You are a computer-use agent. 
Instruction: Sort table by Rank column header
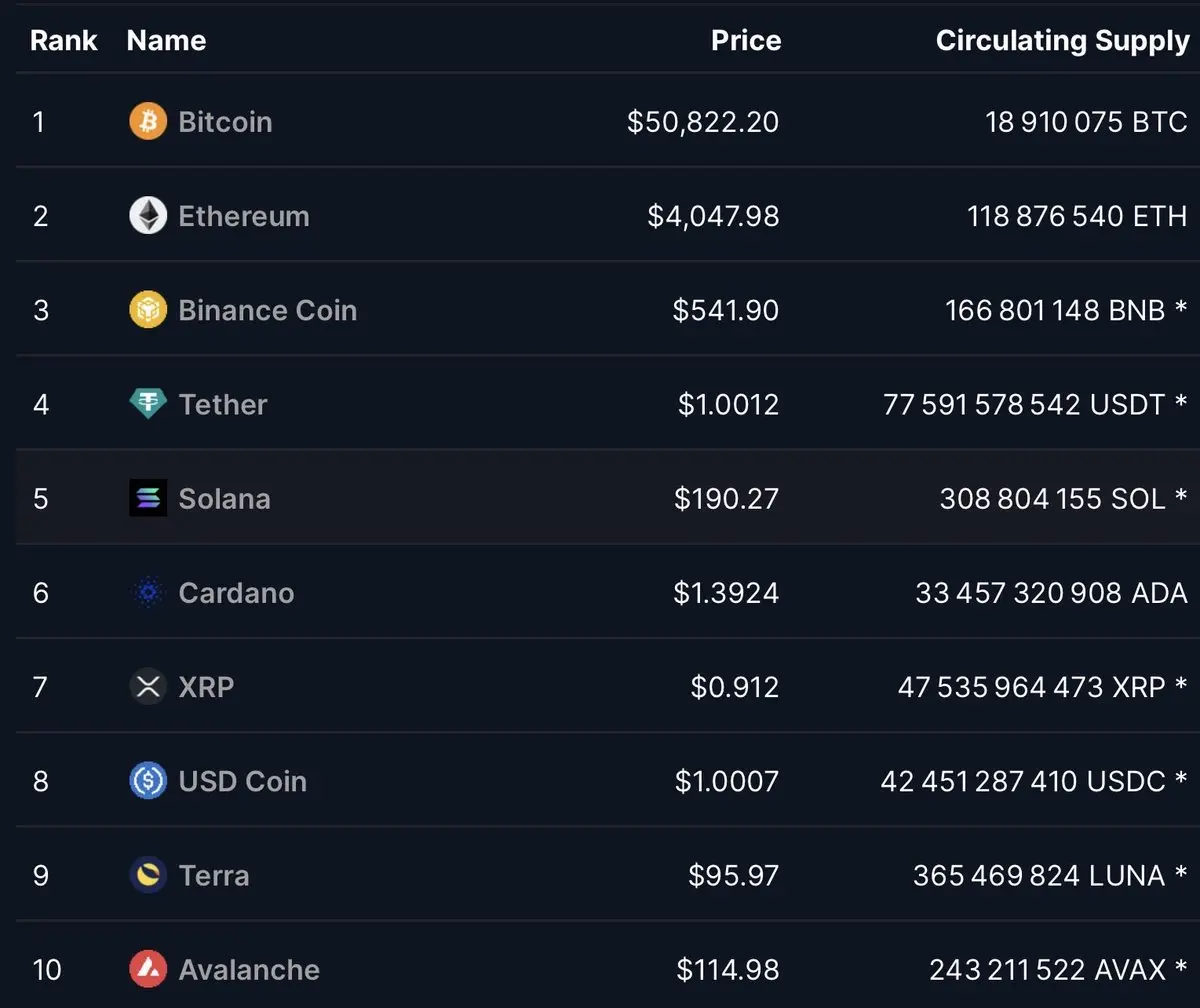(64, 41)
